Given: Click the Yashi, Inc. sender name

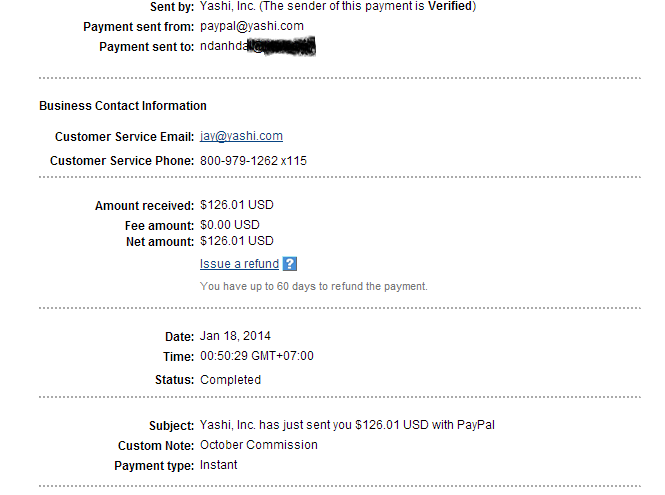Looking at the screenshot, I should coord(227,6).
